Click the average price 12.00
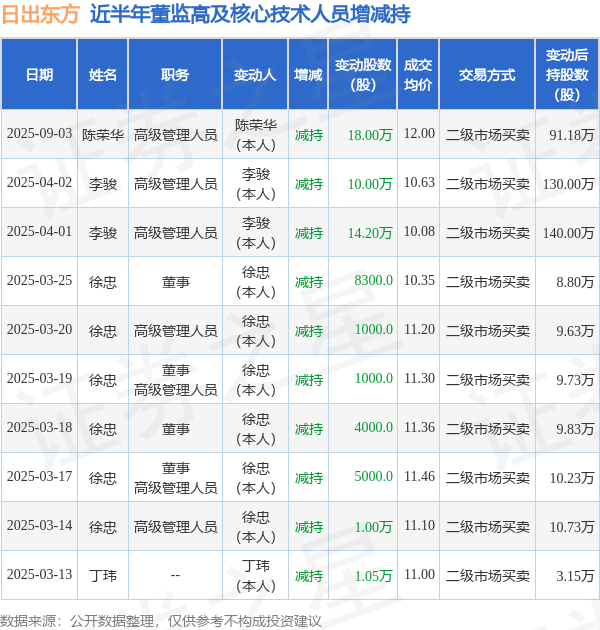Screen dimensions: 600x630 click(x=419, y=134)
